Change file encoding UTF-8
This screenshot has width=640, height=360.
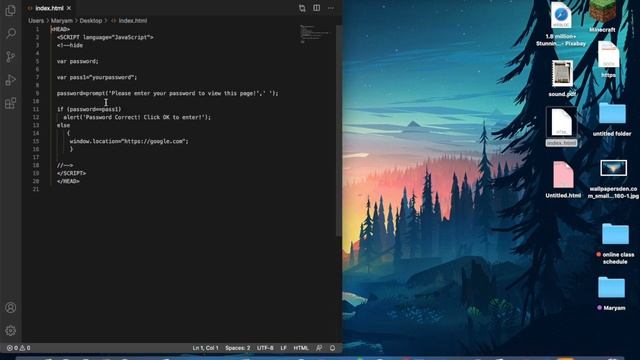265,348
